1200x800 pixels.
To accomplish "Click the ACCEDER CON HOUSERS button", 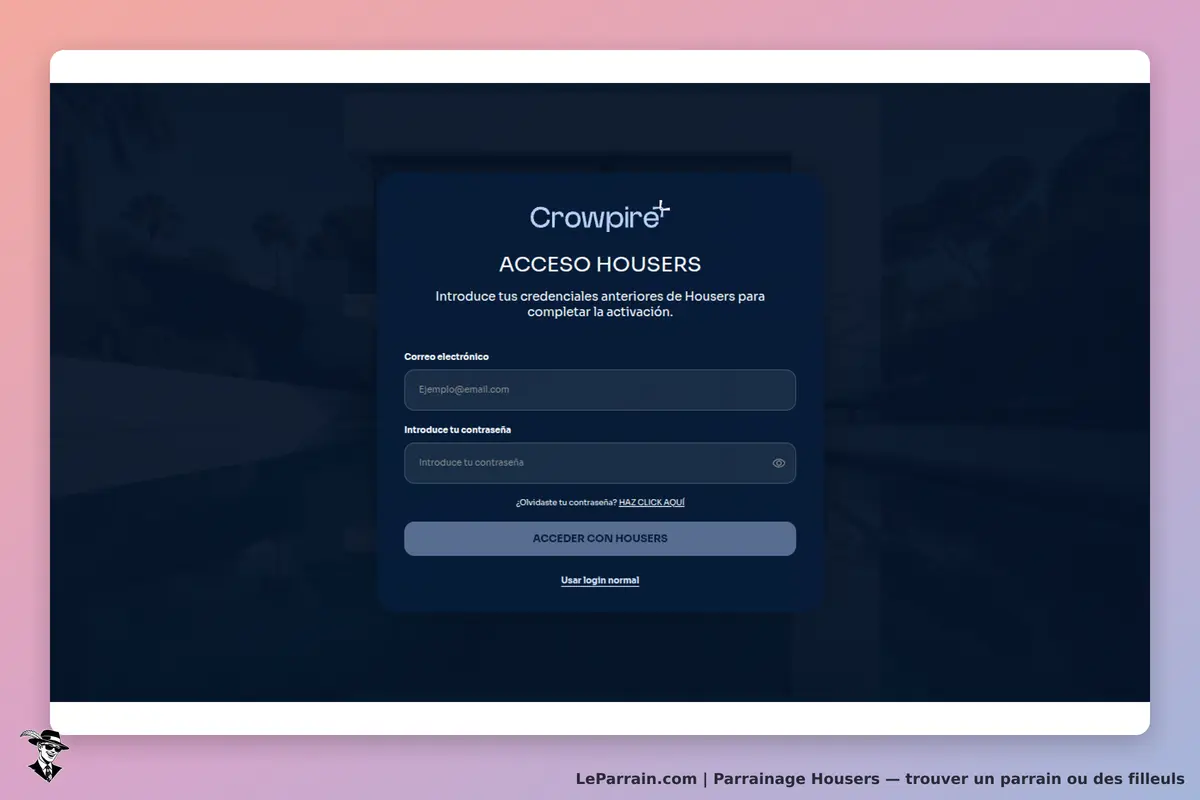I will [x=600, y=538].
